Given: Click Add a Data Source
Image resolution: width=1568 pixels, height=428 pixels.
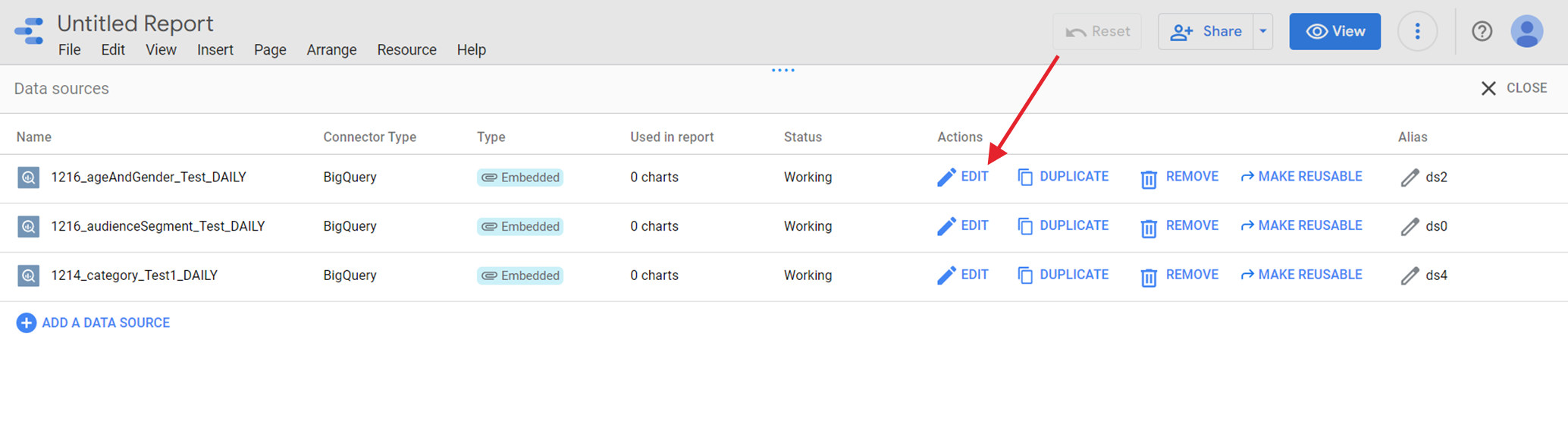Looking at the screenshot, I should (x=93, y=323).
